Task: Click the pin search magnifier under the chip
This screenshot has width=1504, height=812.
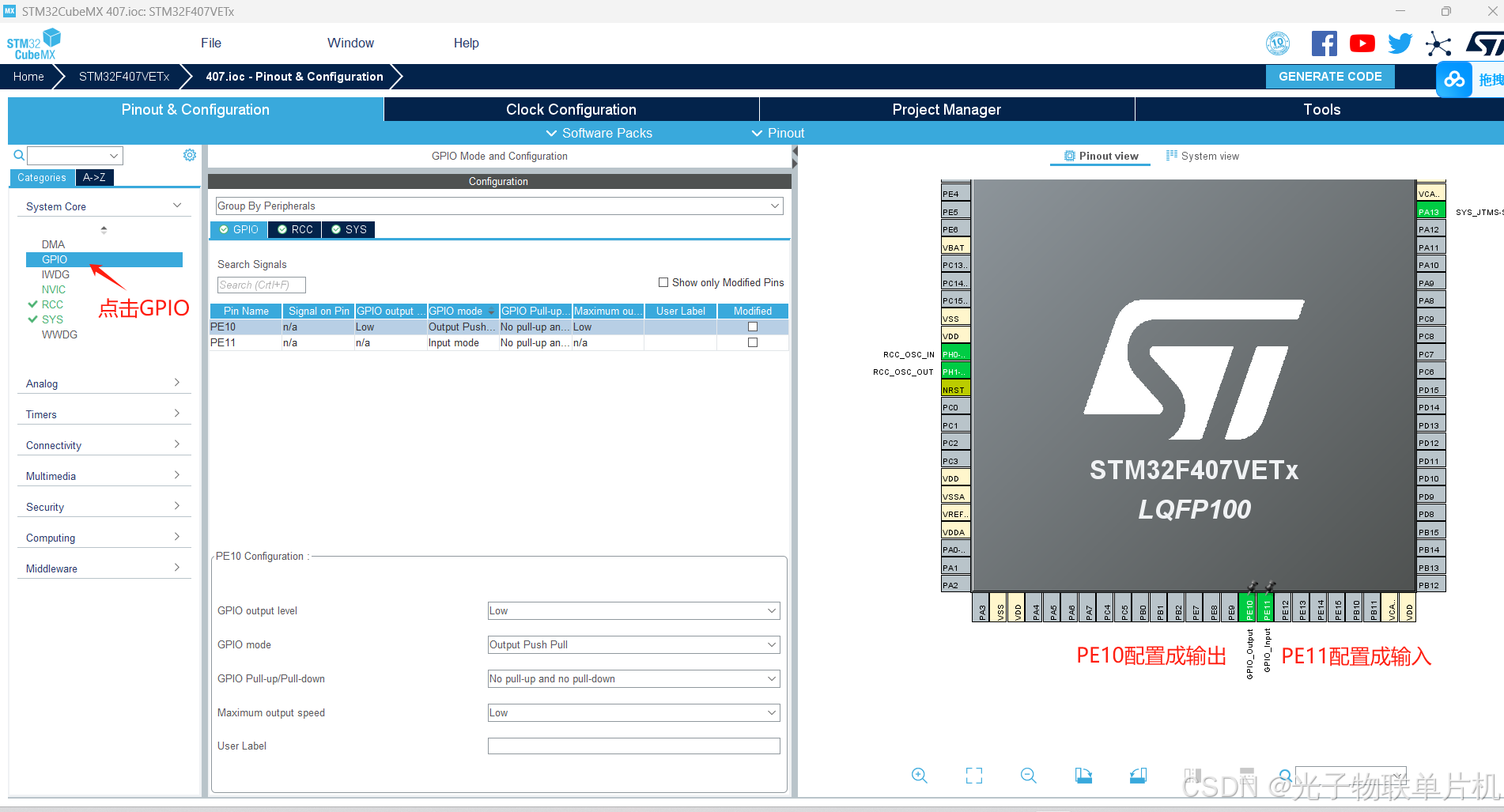Action: (1286, 776)
